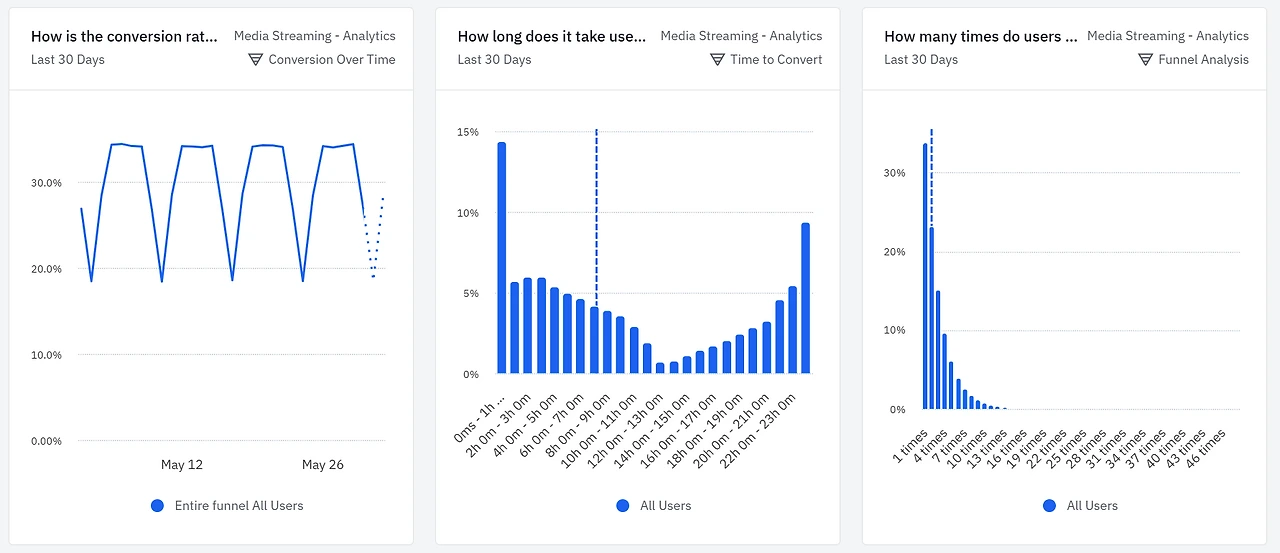This screenshot has width=1280, height=553.
Task: Click the tallest bar for 0ms - 1h
Action: pyautogui.click(x=501, y=260)
